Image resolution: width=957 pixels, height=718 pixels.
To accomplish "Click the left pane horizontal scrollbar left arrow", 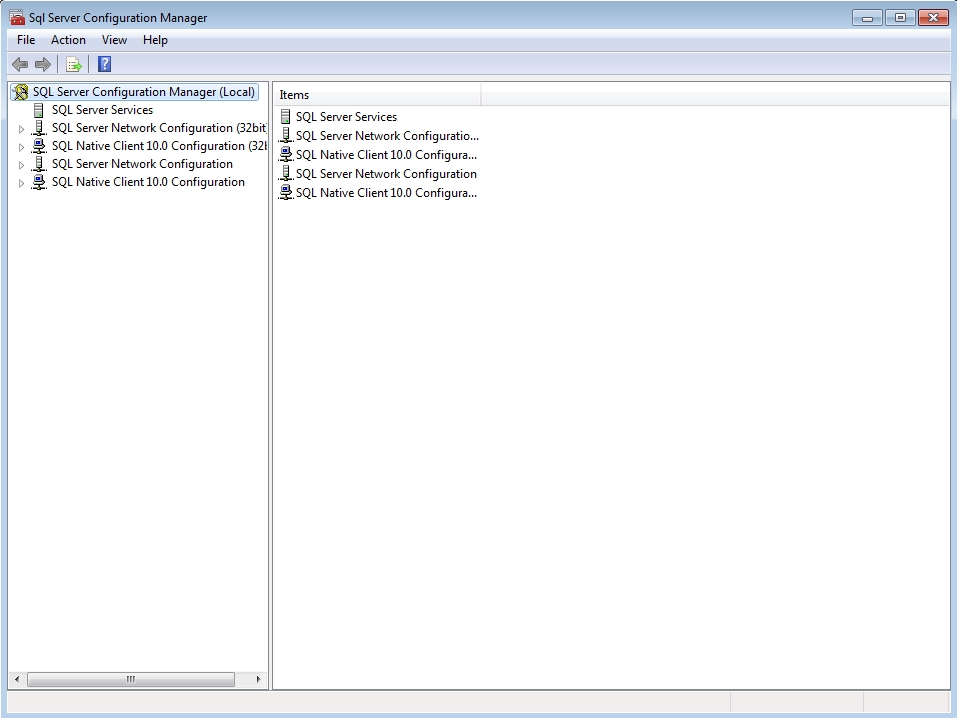I will coord(16,680).
